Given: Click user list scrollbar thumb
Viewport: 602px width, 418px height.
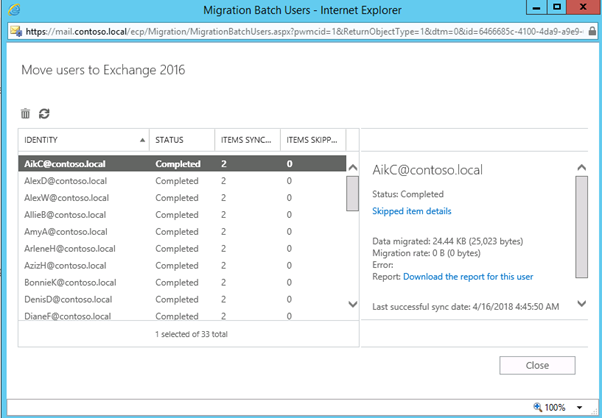Looking at the screenshot, I should 352,193.
